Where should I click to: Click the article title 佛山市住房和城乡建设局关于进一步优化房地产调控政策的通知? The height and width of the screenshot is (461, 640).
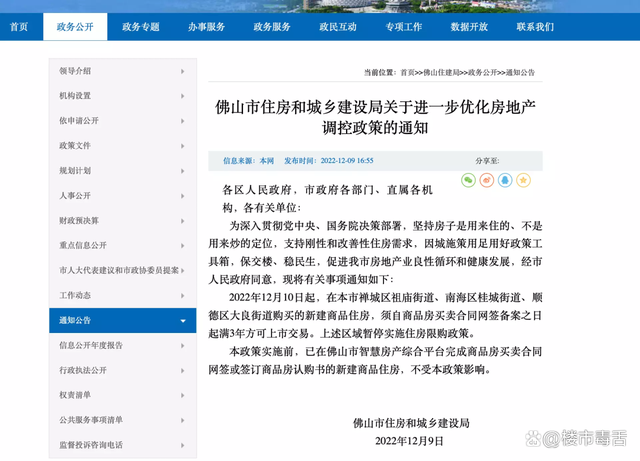point(375,118)
